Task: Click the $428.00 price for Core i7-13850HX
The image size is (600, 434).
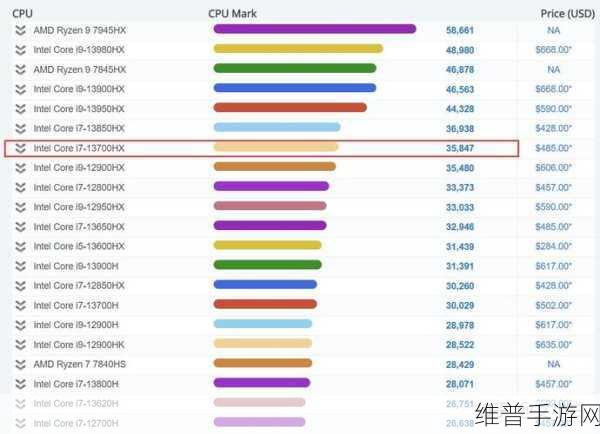Action: pyautogui.click(x=553, y=129)
